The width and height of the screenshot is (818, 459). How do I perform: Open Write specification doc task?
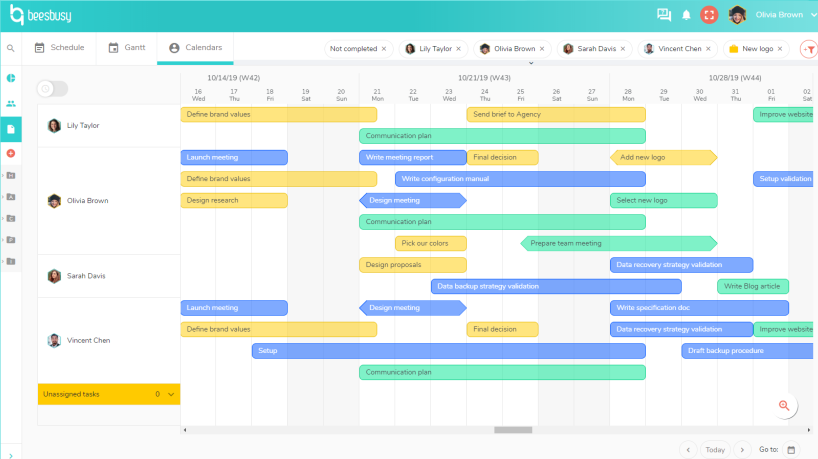coord(699,308)
